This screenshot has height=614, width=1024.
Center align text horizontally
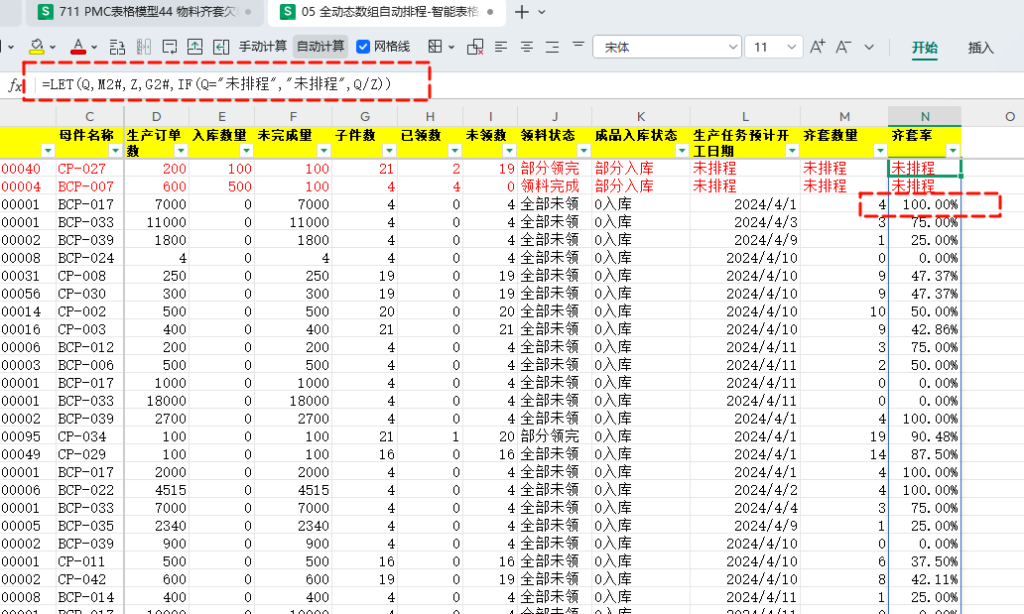pos(526,46)
